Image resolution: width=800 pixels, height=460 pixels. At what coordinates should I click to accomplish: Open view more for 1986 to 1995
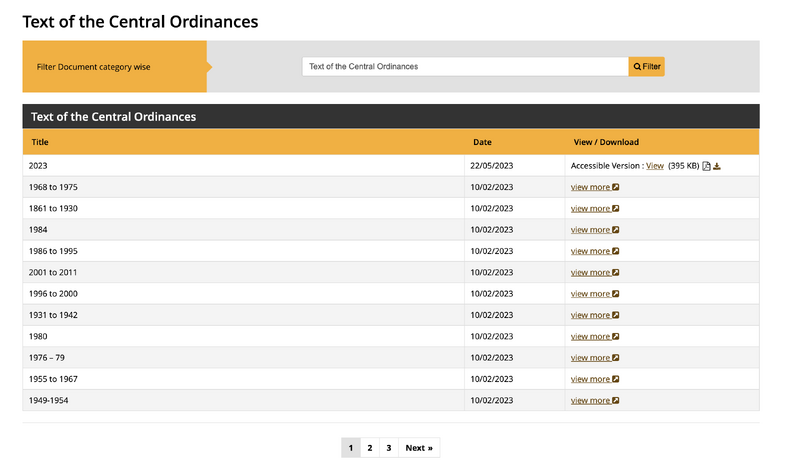[x=590, y=251]
